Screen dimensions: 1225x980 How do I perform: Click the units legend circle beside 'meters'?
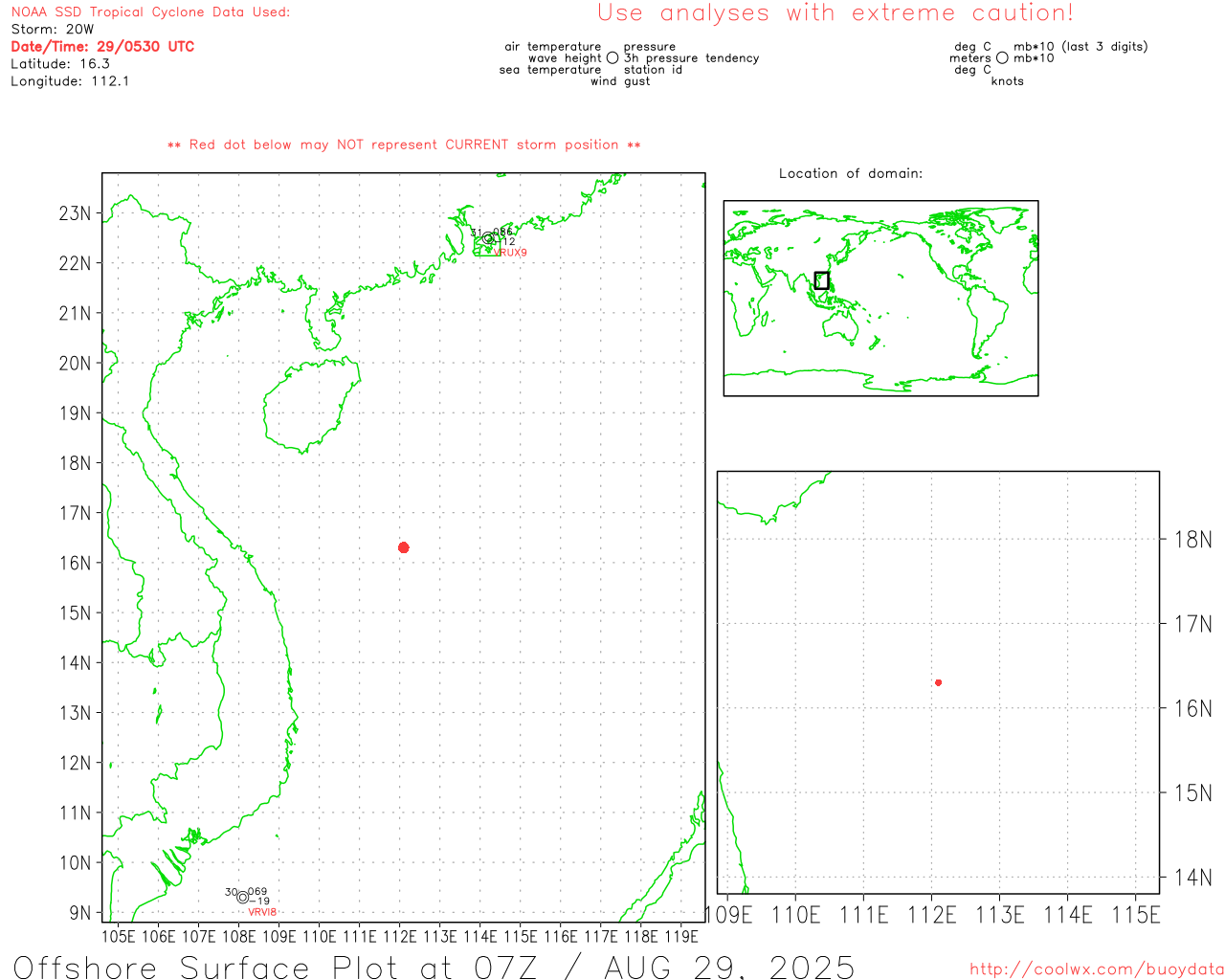(x=1002, y=58)
